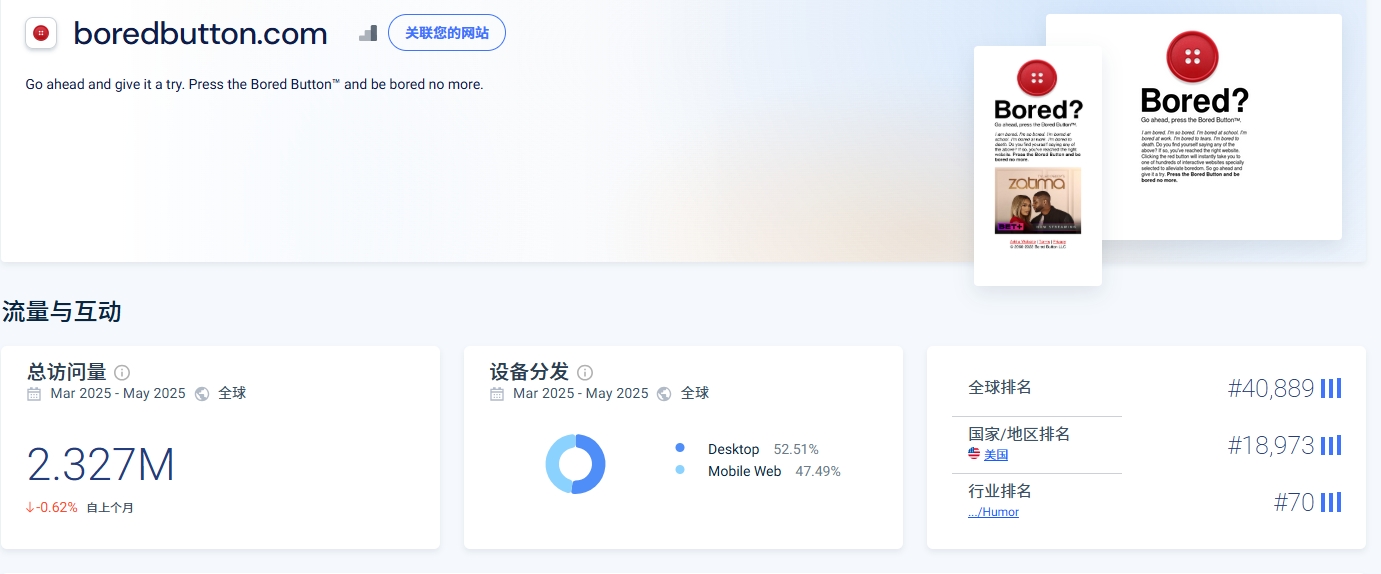
Task: Click the 全球排名 label
Action: [x=1000, y=387]
